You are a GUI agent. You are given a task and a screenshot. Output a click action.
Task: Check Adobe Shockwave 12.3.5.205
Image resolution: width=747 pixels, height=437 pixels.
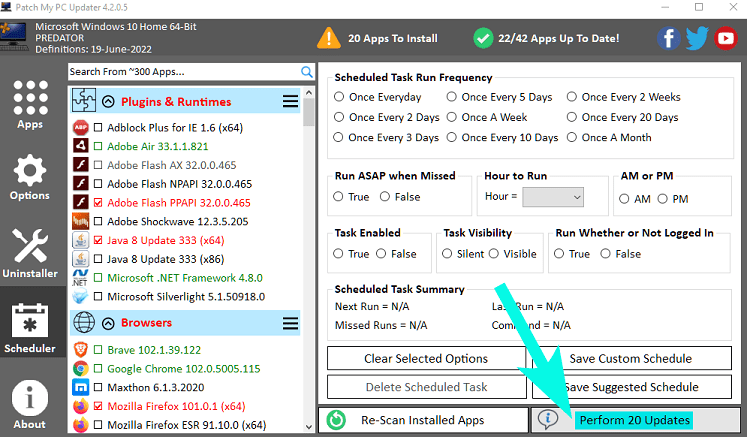(x=98, y=221)
